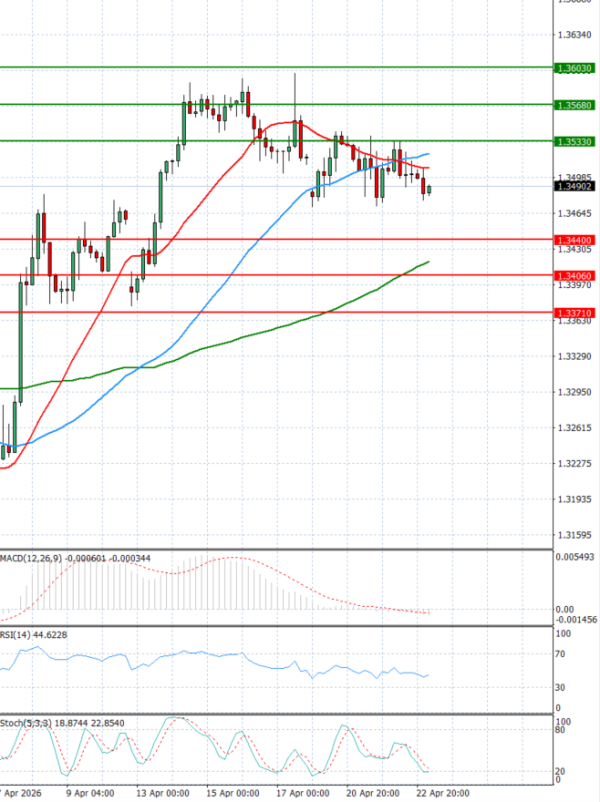Click the right end of the blue moving average
The image size is (600, 802).
point(428,155)
